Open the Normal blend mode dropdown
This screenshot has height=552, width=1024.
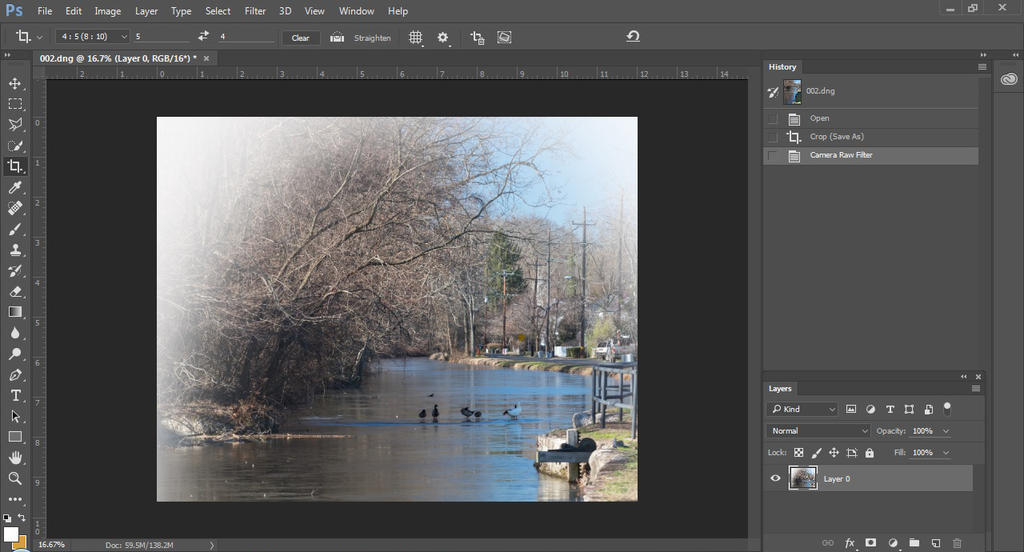818,431
